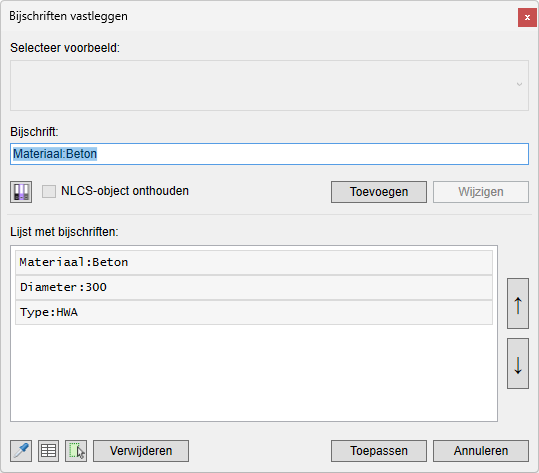The height and width of the screenshot is (473, 539).
Task: Move caption down with the arrow button
Action: coord(518,363)
